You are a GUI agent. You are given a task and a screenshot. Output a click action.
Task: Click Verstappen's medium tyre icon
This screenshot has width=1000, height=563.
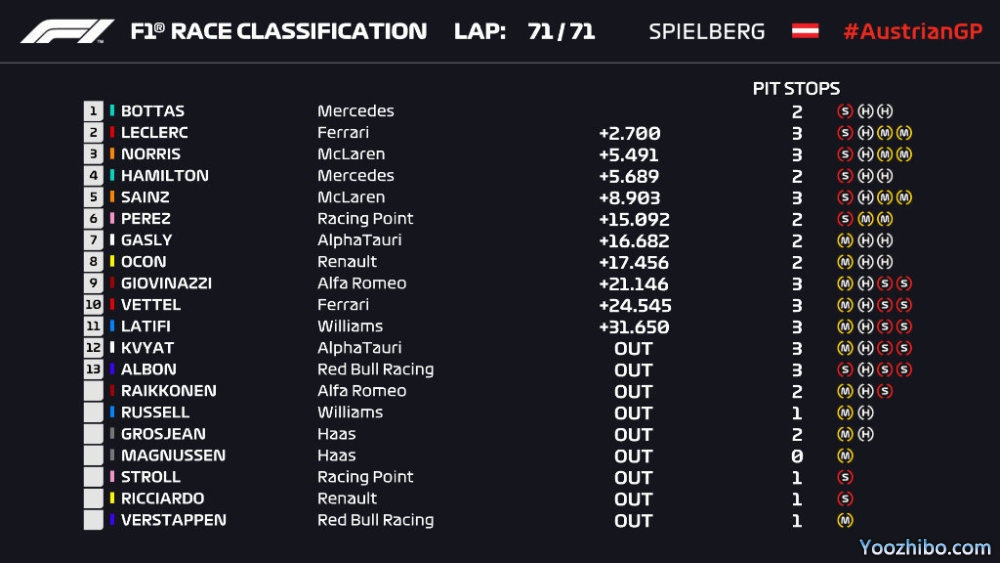[x=845, y=520]
